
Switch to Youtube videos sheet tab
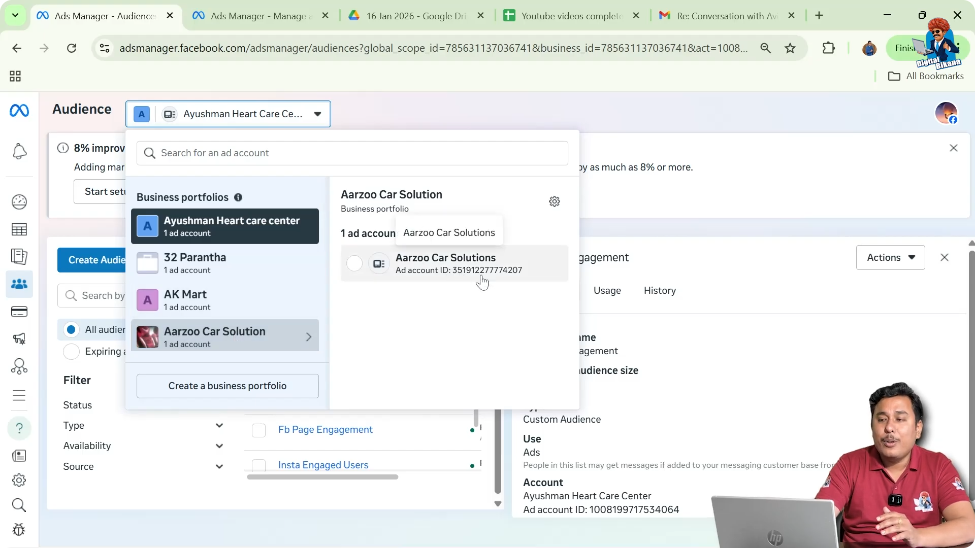[571, 16]
